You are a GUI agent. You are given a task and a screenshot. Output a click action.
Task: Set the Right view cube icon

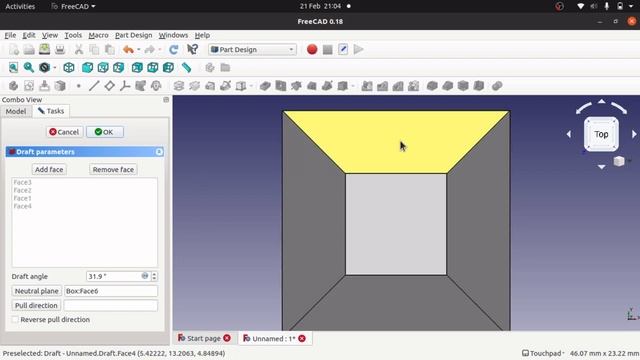click(118, 68)
